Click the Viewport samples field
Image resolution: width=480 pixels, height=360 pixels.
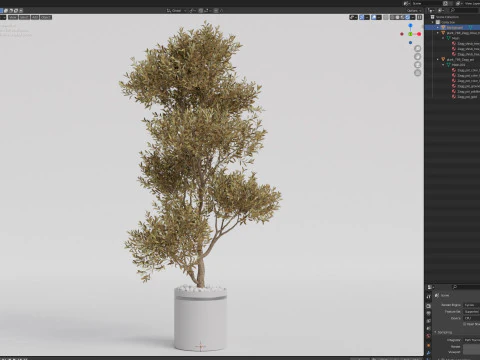(x=471, y=352)
